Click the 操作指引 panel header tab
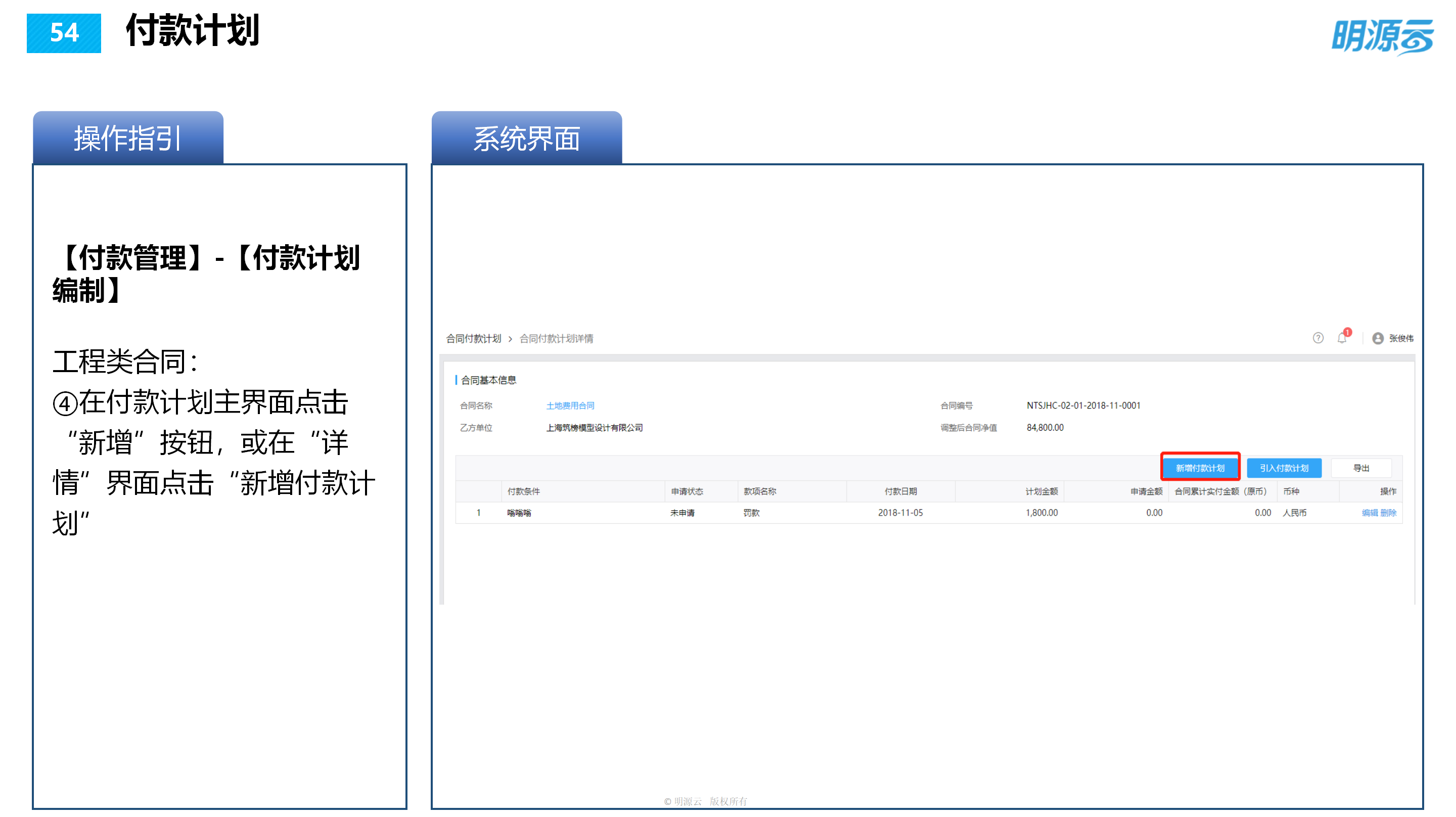1456x817 pixels. pyautogui.click(x=128, y=138)
